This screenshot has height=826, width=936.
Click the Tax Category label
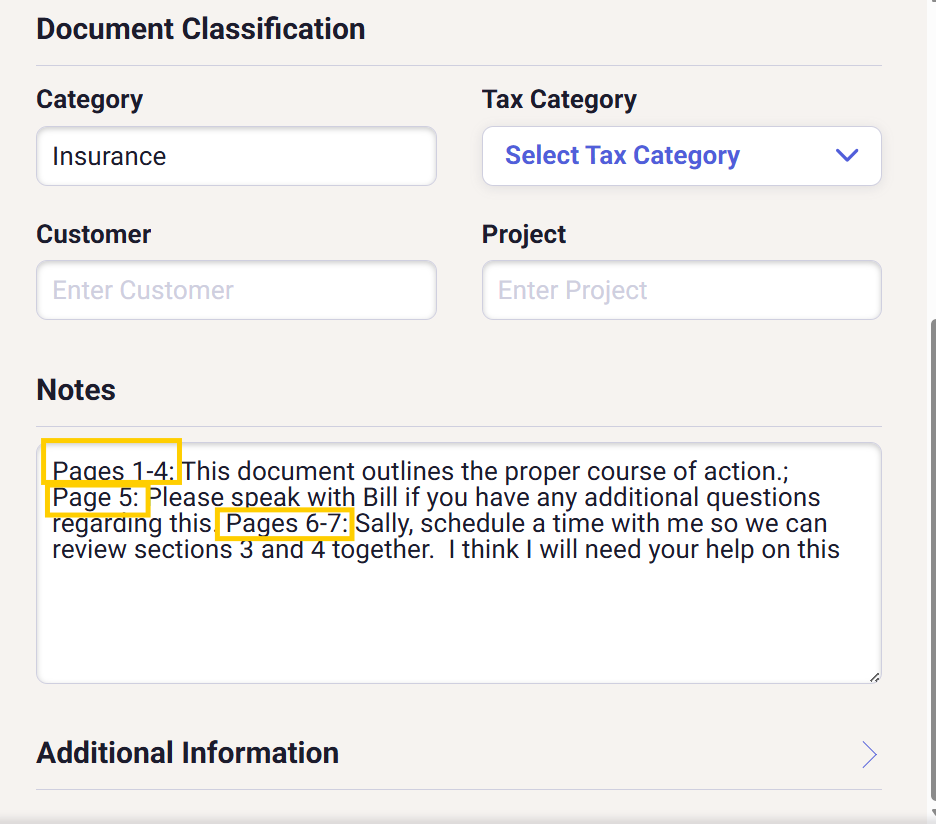(559, 100)
